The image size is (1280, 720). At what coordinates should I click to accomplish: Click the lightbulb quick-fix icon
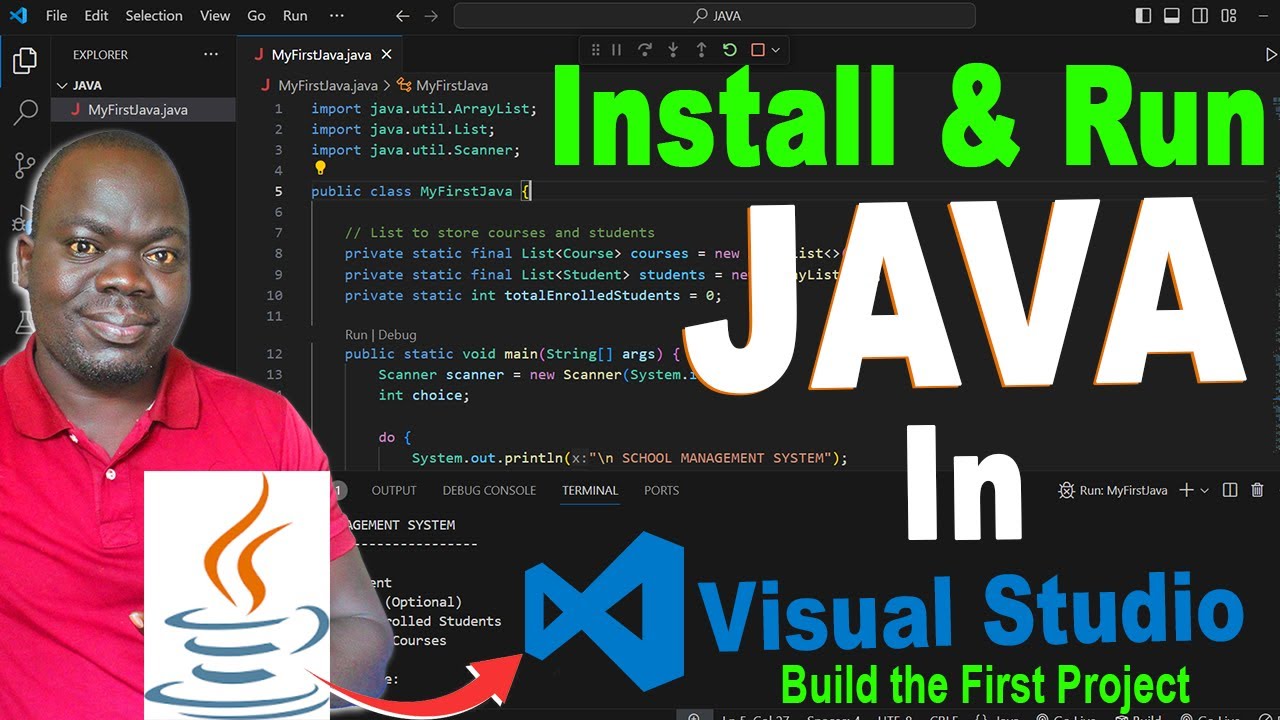(320, 168)
